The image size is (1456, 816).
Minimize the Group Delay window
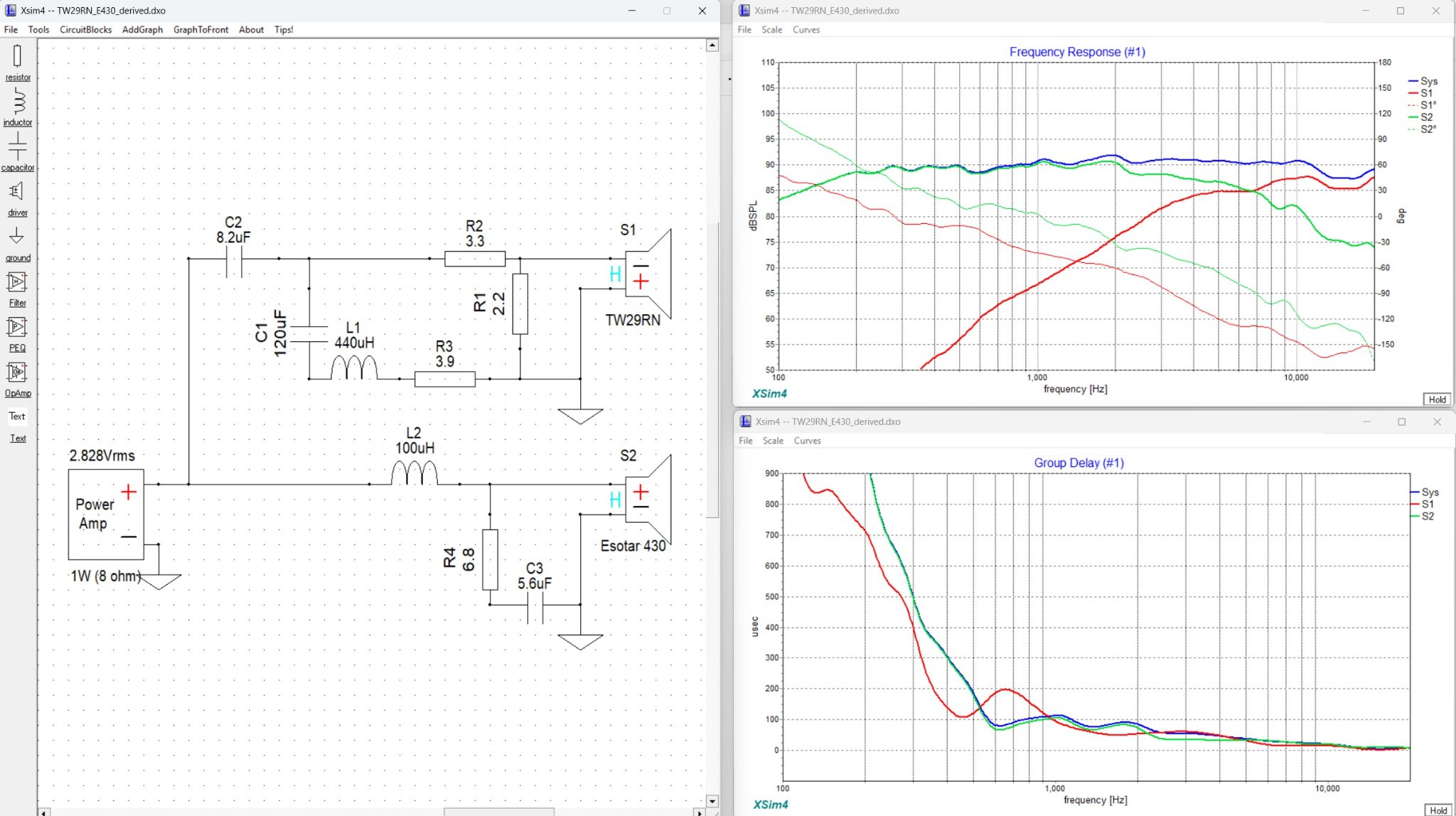pos(1366,422)
